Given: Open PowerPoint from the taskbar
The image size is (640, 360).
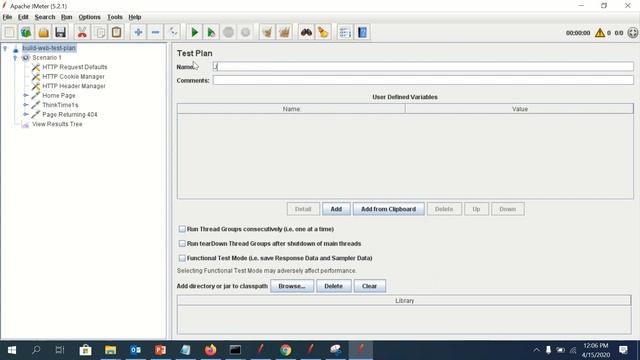Looking at the screenshot, I should (160, 350).
